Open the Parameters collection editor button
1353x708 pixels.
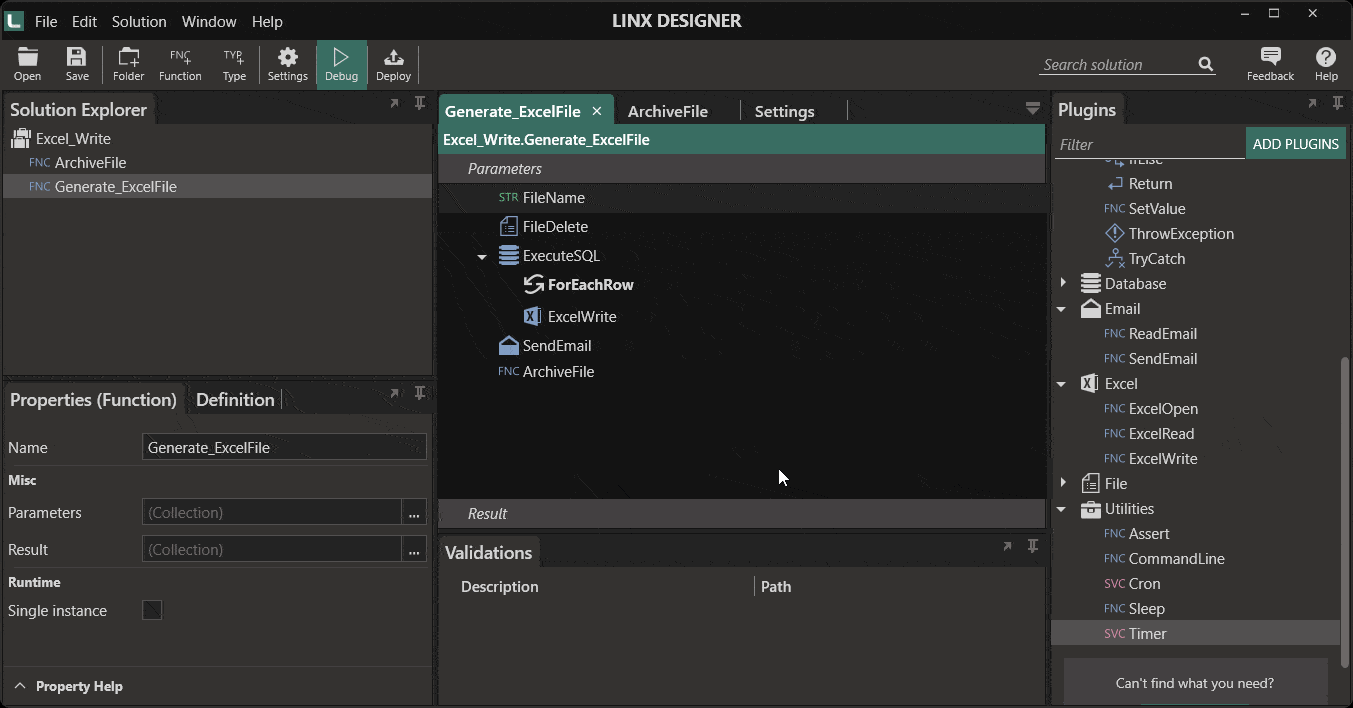tap(414, 512)
